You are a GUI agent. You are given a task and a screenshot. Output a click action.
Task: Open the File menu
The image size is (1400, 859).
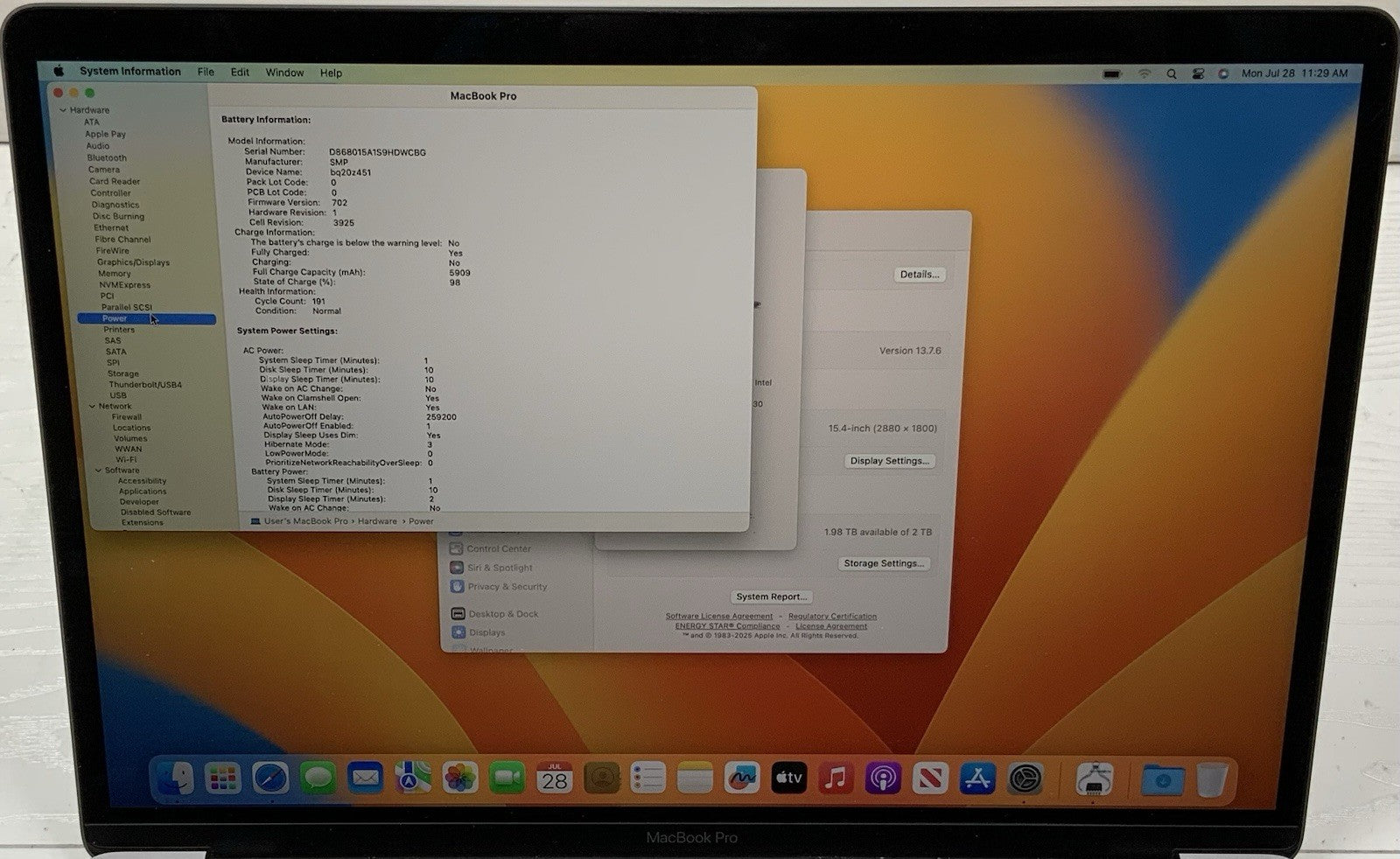[x=206, y=73]
